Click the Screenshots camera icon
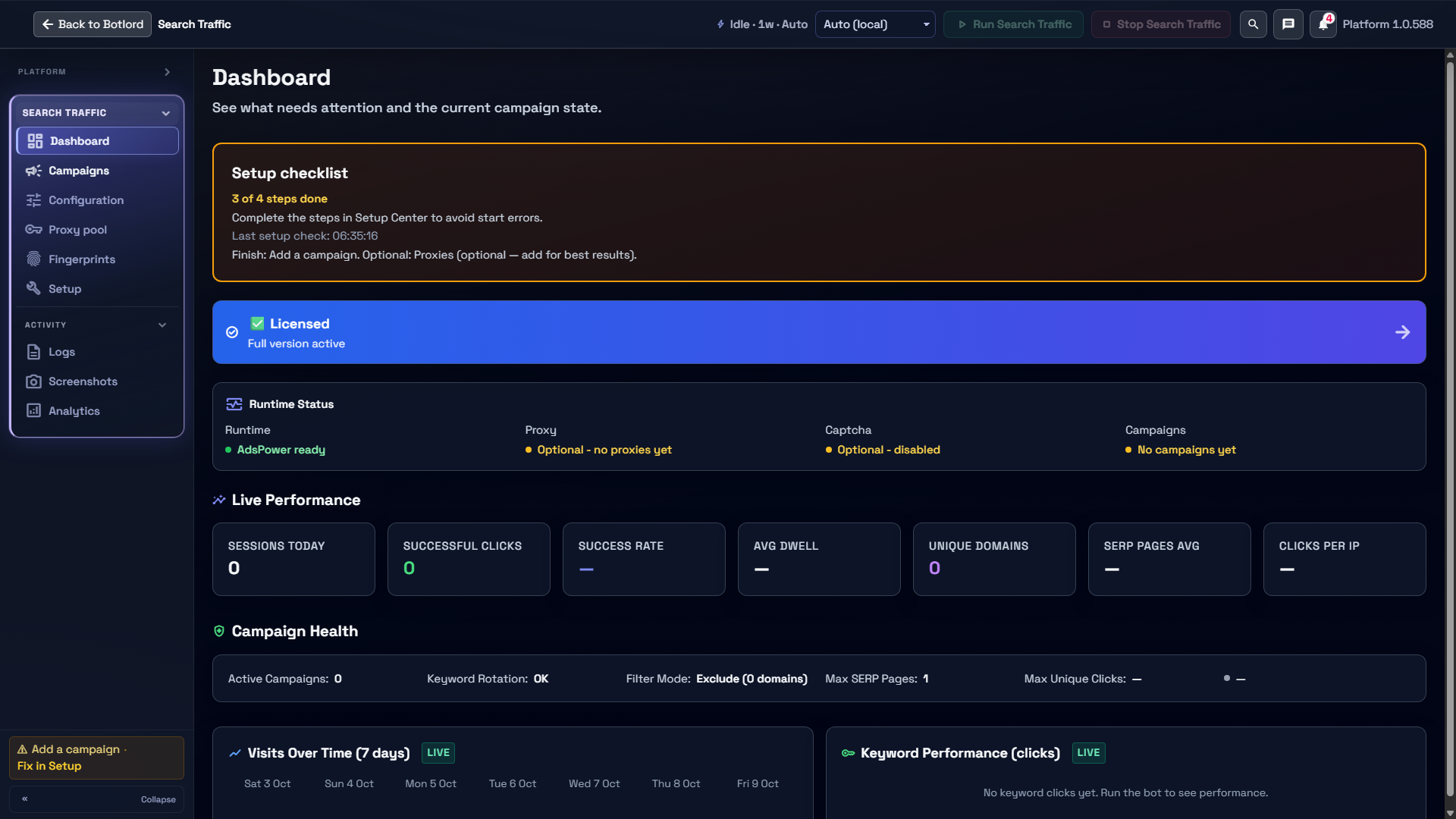Image resolution: width=1456 pixels, height=819 pixels. pos(33,381)
